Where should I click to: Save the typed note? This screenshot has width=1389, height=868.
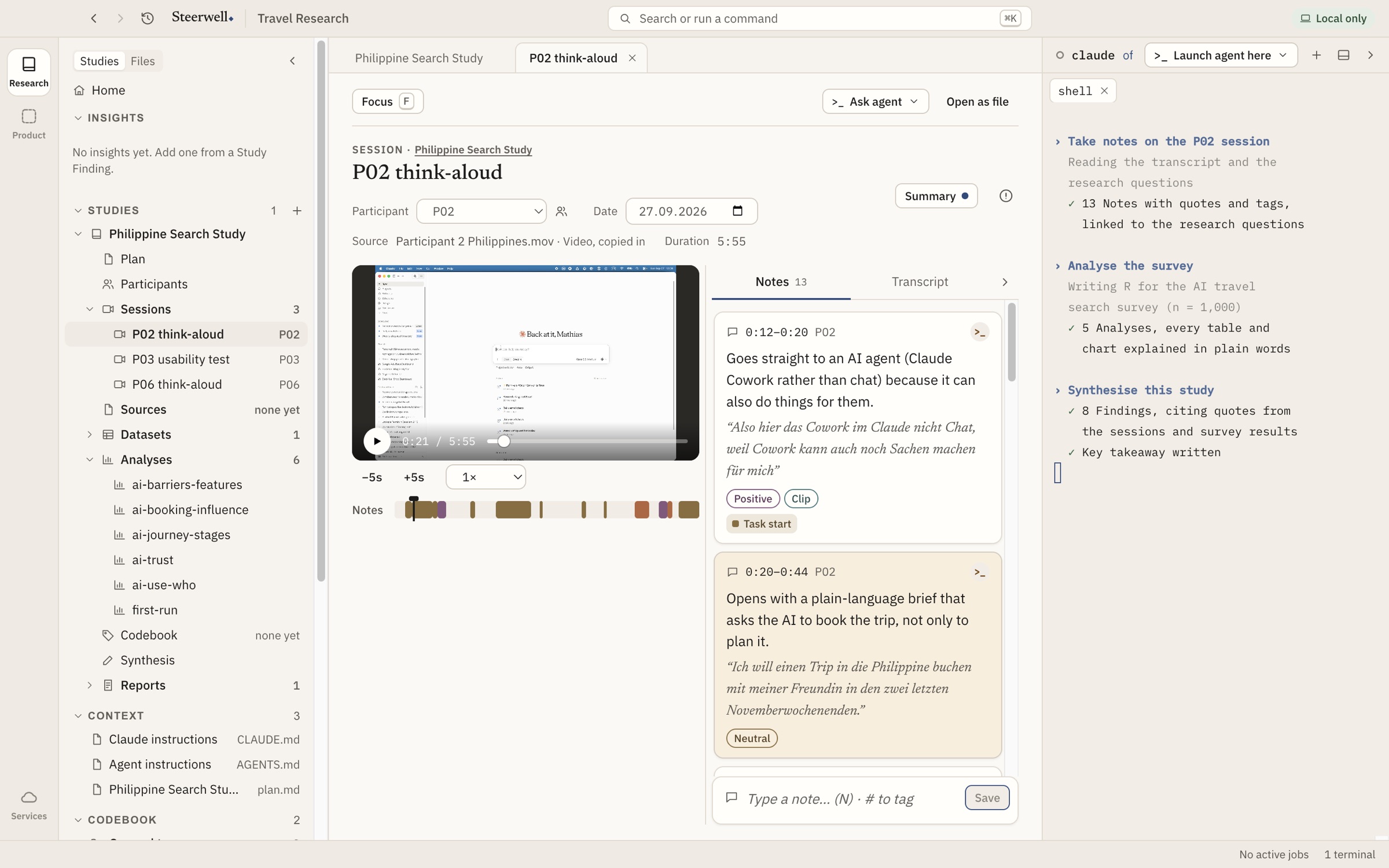[987, 797]
